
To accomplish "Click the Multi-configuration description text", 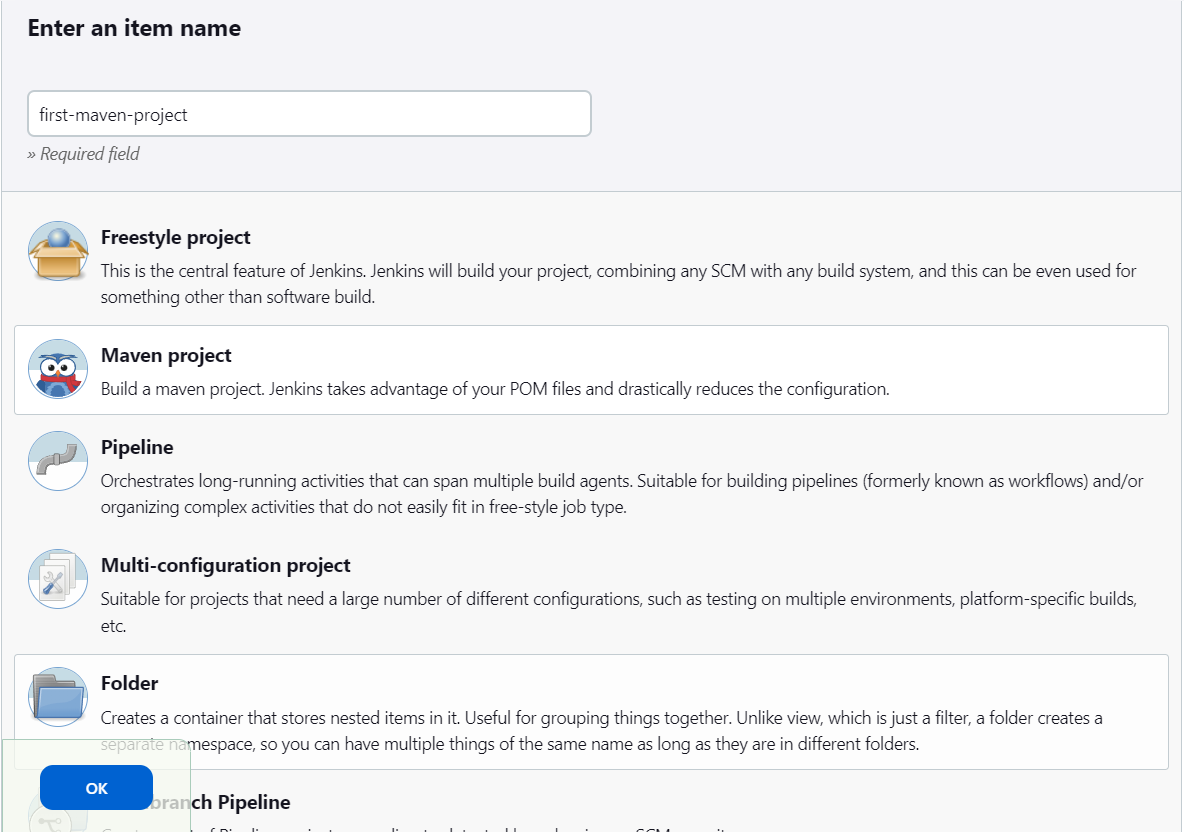I will 618,612.
